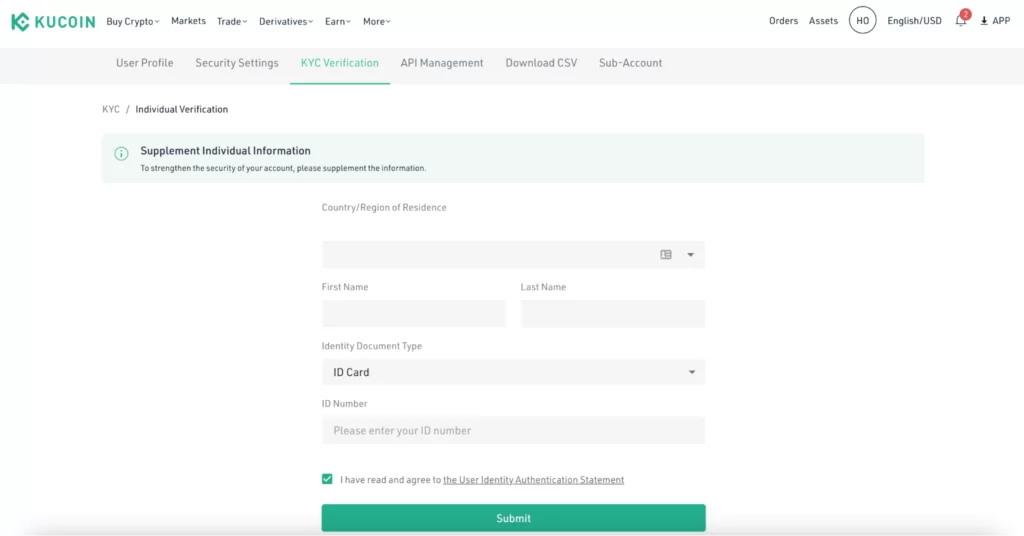The height and width of the screenshot is (536, 1024).
Task: Open the Trade dropdown menu
Action: tap(232, 22)
